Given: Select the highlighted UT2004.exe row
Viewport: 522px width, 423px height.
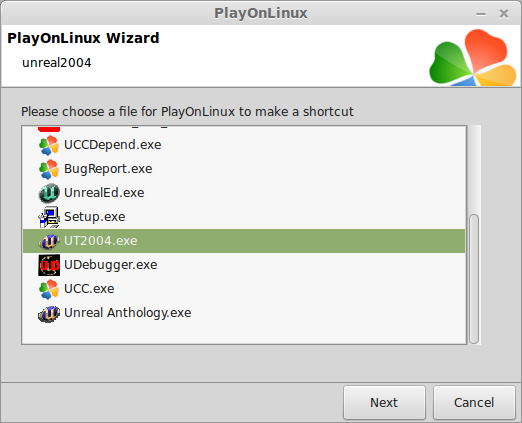Looking at the screenshot, I should pos(244,241).
